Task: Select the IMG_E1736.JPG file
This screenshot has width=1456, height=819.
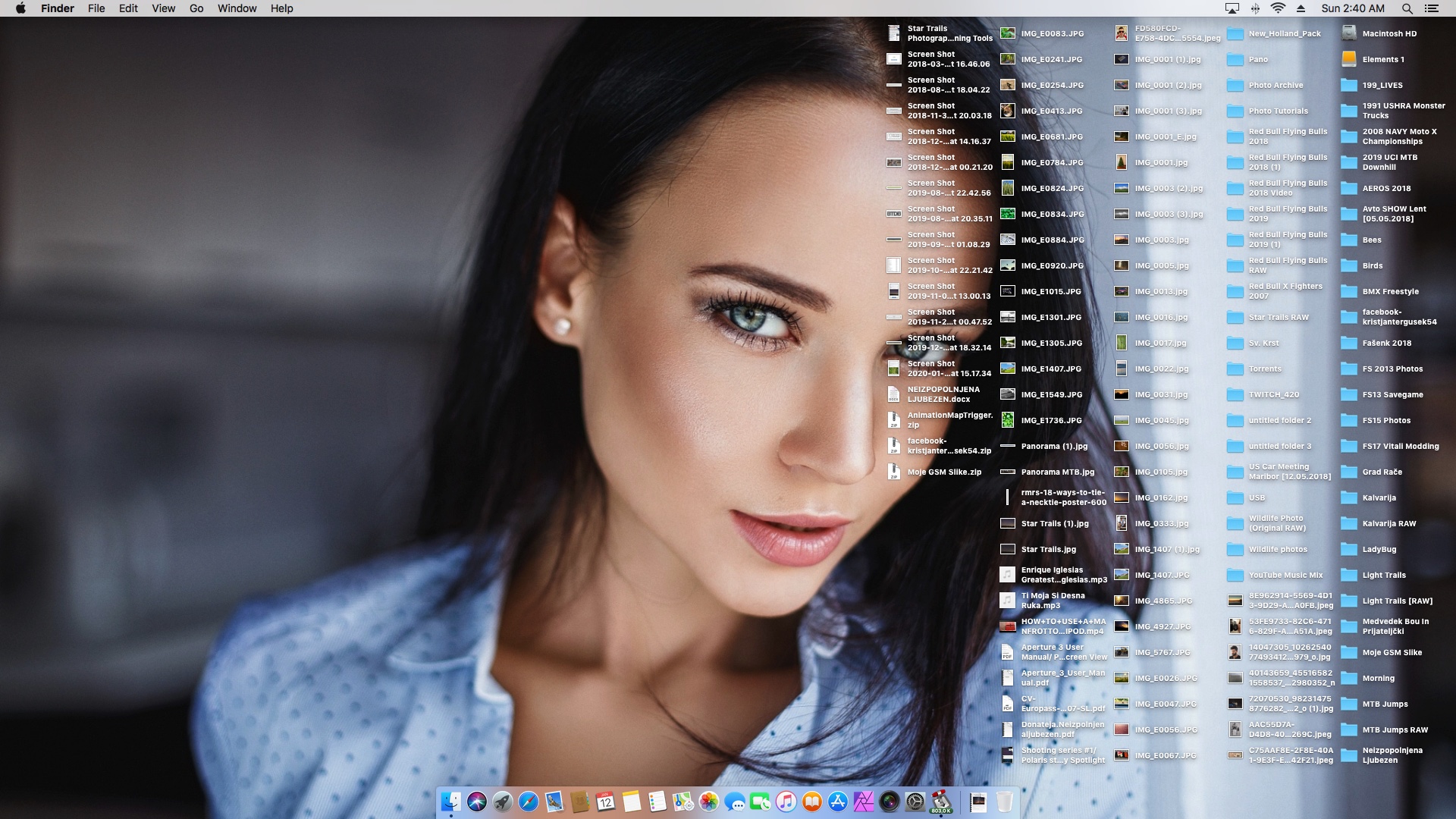Action: 1041,420
